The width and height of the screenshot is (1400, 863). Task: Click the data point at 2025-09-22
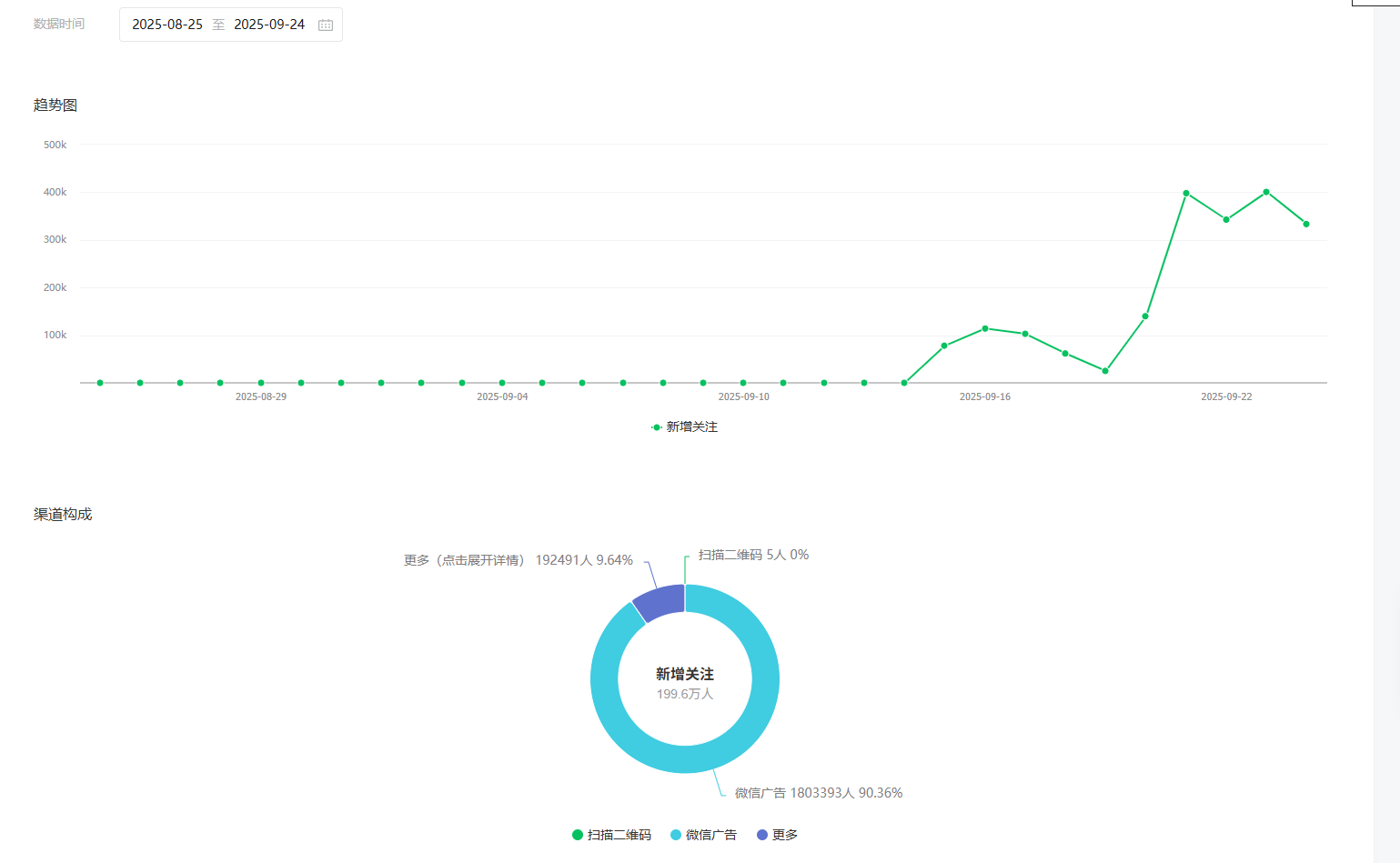point(1226,219)
